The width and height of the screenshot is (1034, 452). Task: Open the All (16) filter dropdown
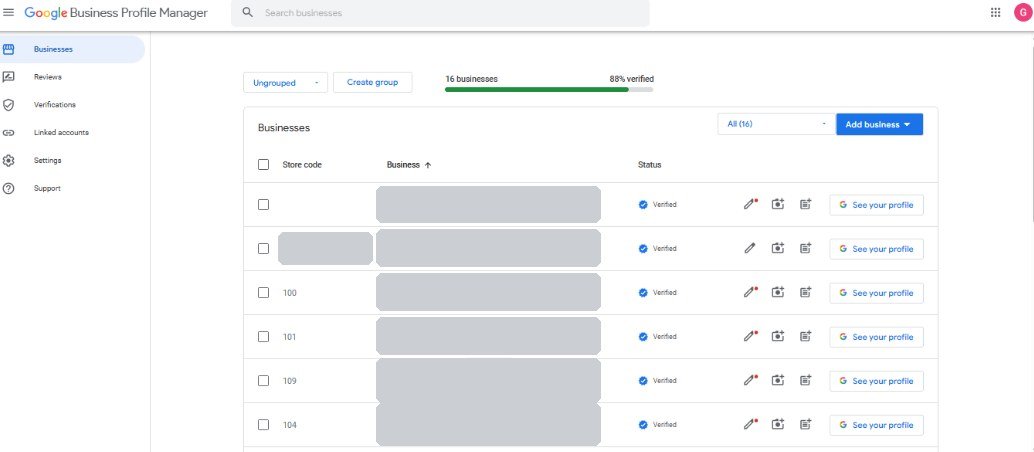click(x=776, y=124)
